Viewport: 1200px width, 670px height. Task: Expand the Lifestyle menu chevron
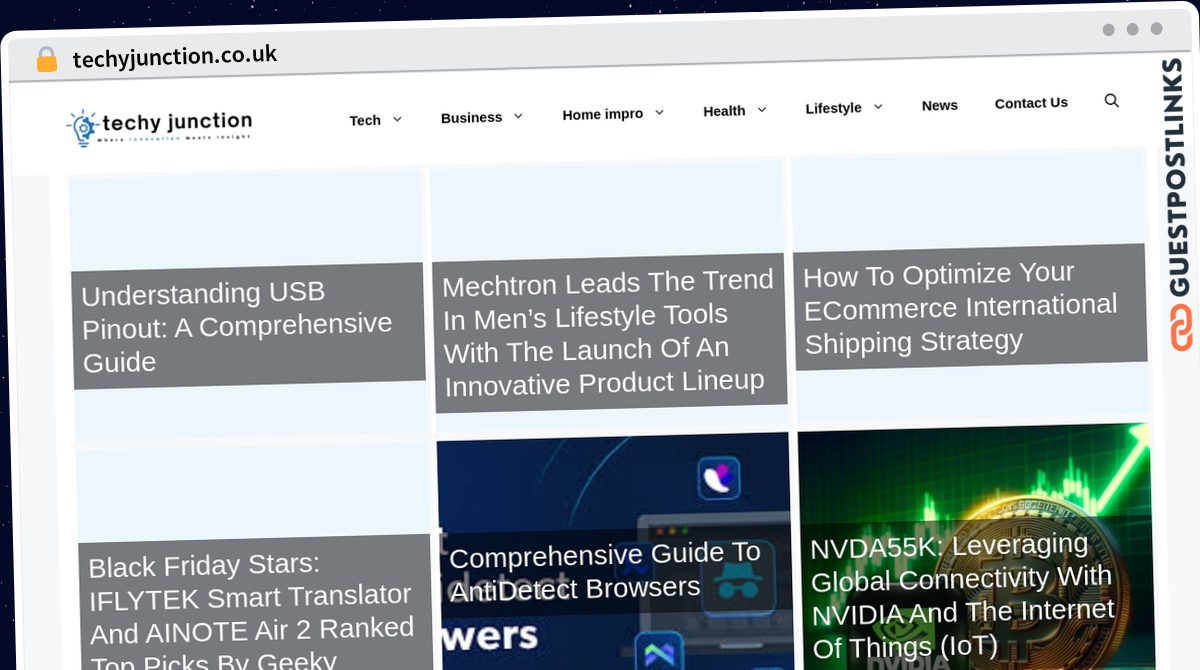[x=878, y=106]
